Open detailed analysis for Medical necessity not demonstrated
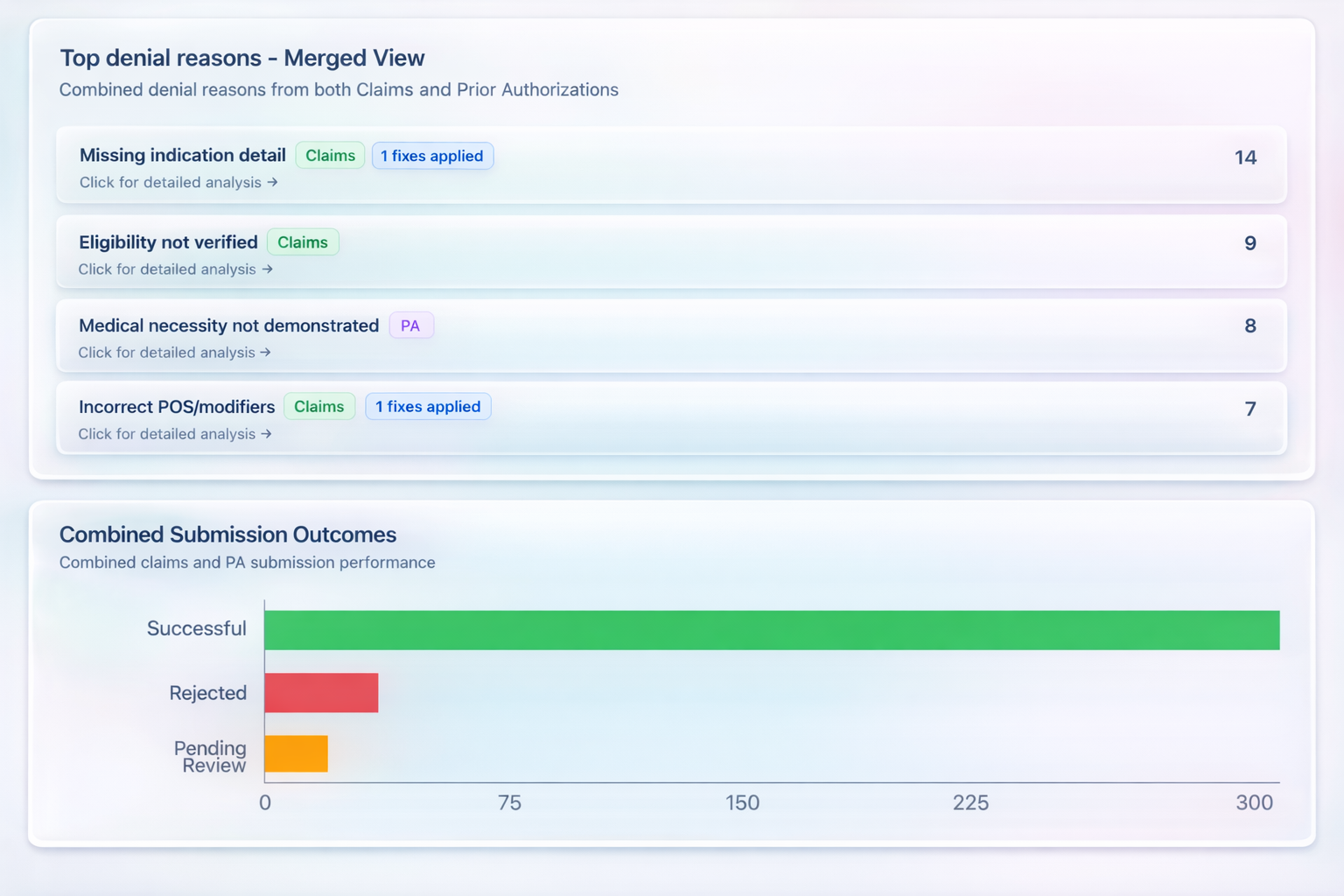 tap(174, 352)
